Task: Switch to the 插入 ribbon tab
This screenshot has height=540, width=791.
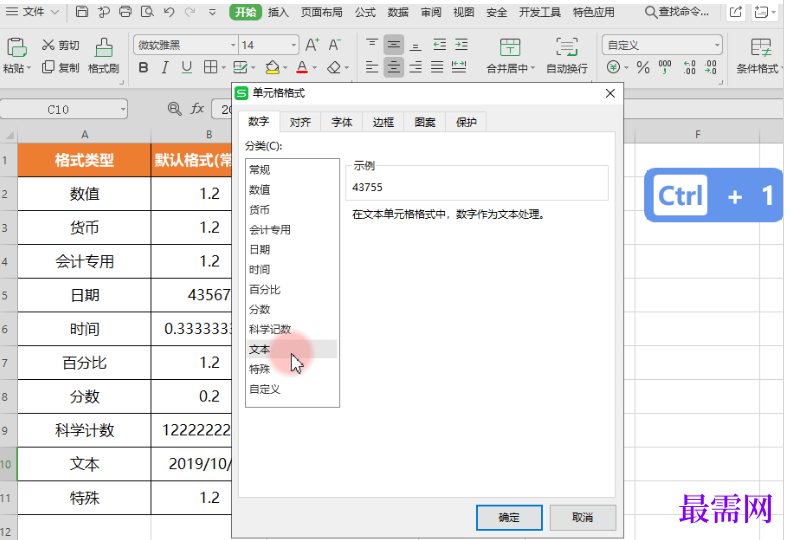Action: tap(278, 12)
